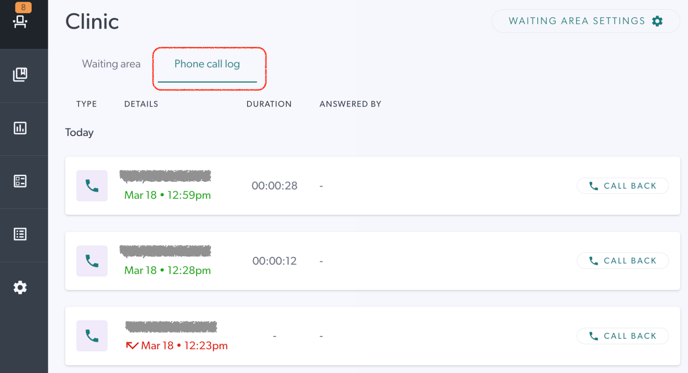
Task: Switch to the Waiting area tab
Action: 111,64
